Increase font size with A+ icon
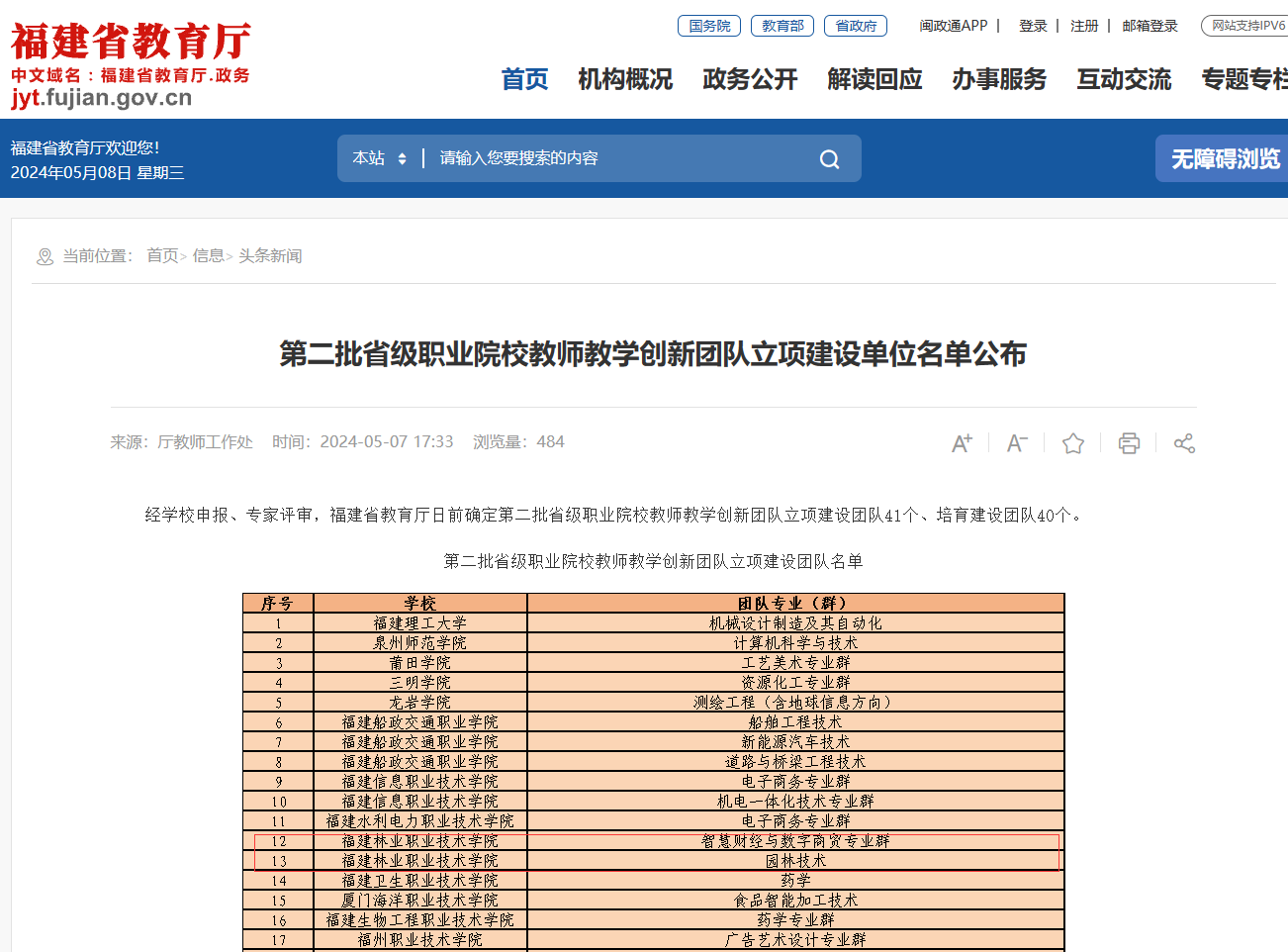The height and width of the screenshot is (952, 1288). click(962, 443)
